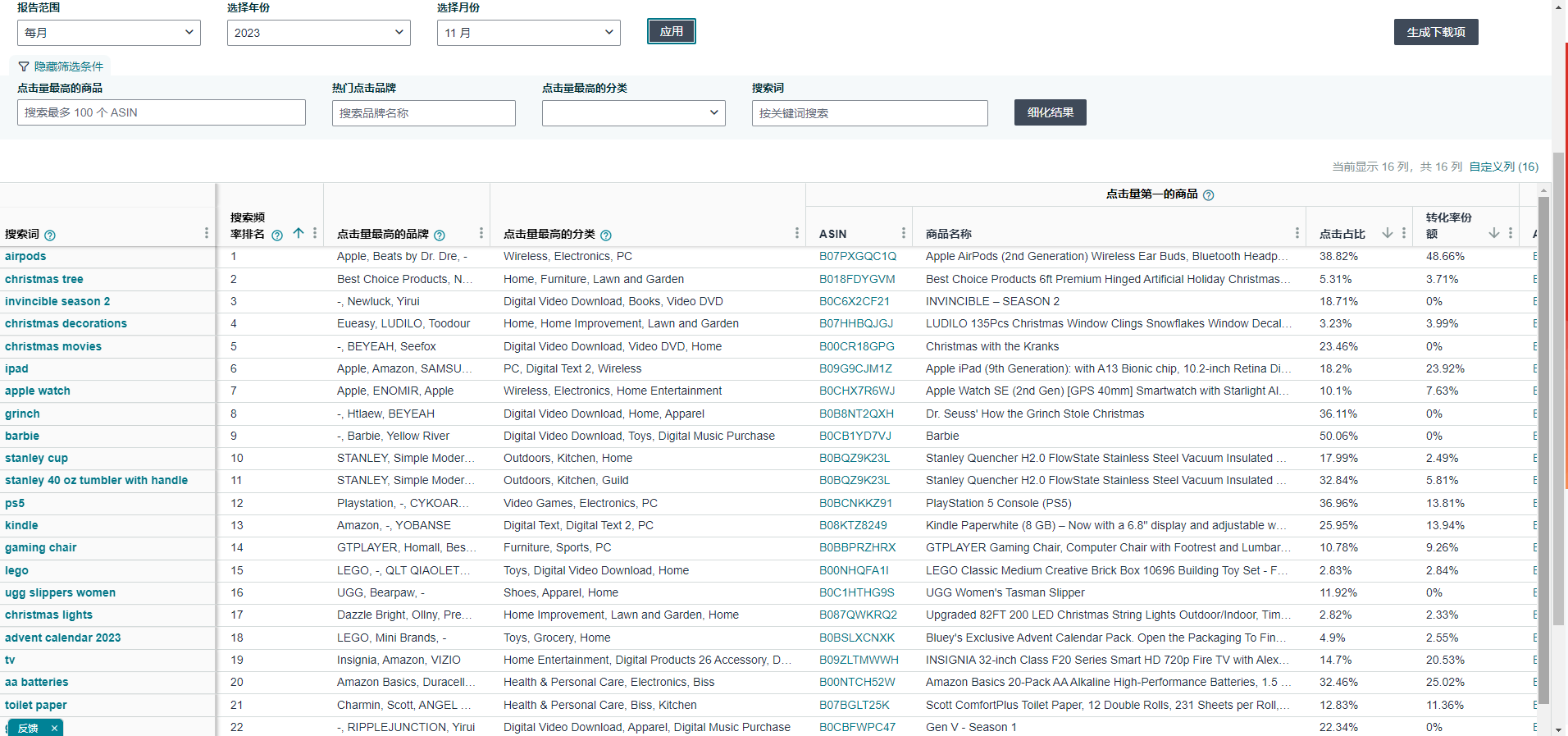
Task: Click the page scrollbar up arrow
Action: tap(1560, 7)
